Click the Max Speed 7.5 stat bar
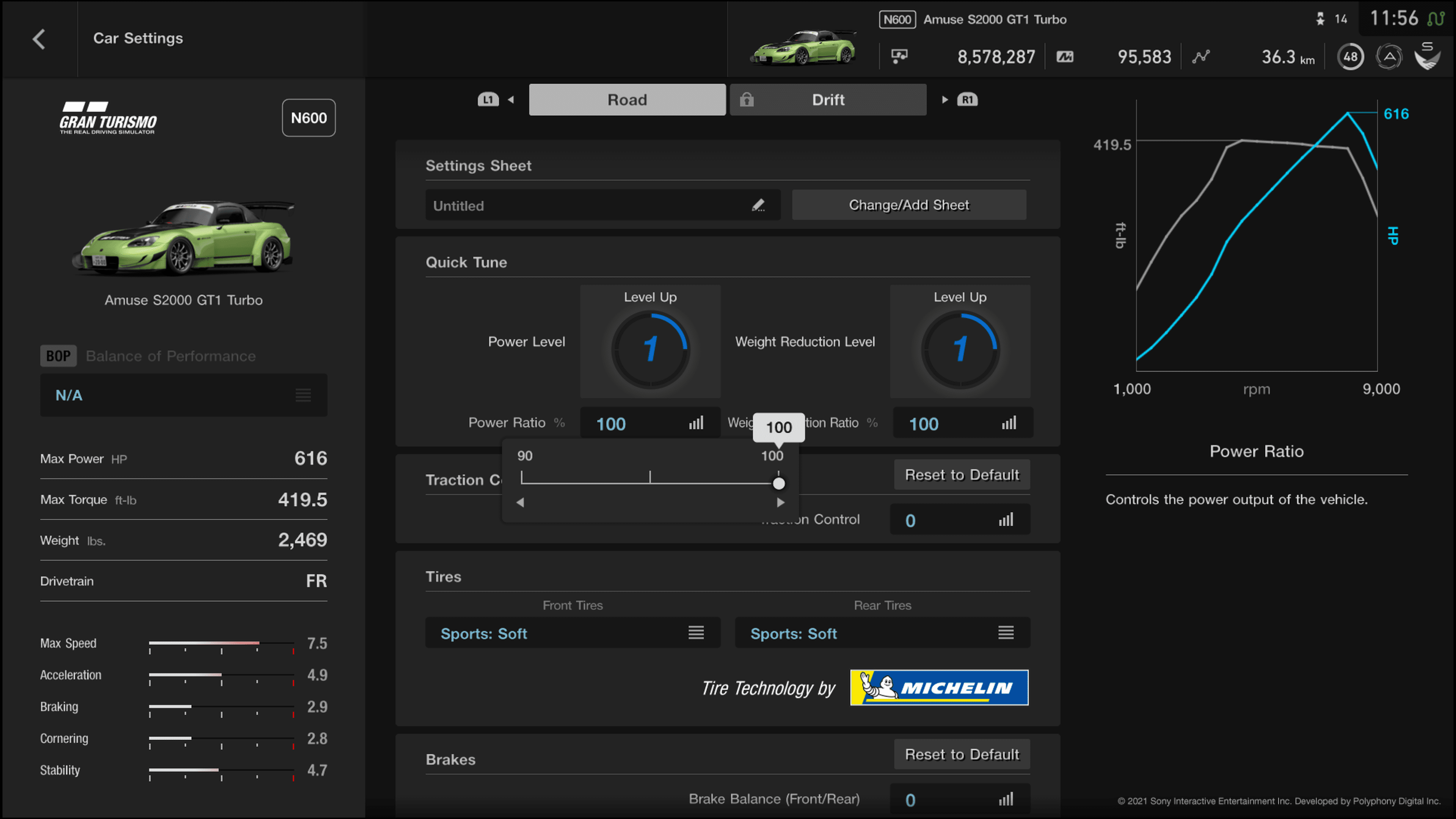Image resolution: width=1456 pixels, height=819 pixels. [x=221, y=644]
